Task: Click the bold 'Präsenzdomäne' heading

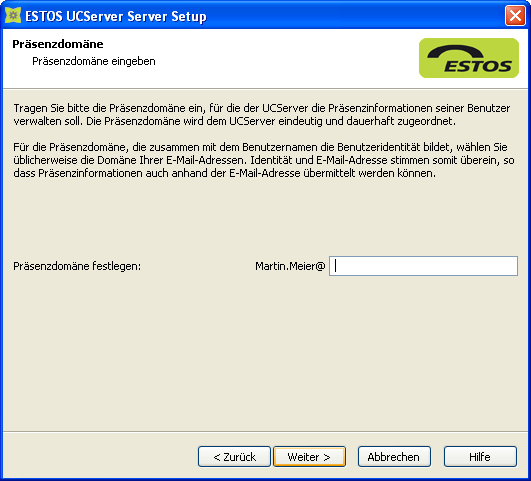Action: pos(58,44)
